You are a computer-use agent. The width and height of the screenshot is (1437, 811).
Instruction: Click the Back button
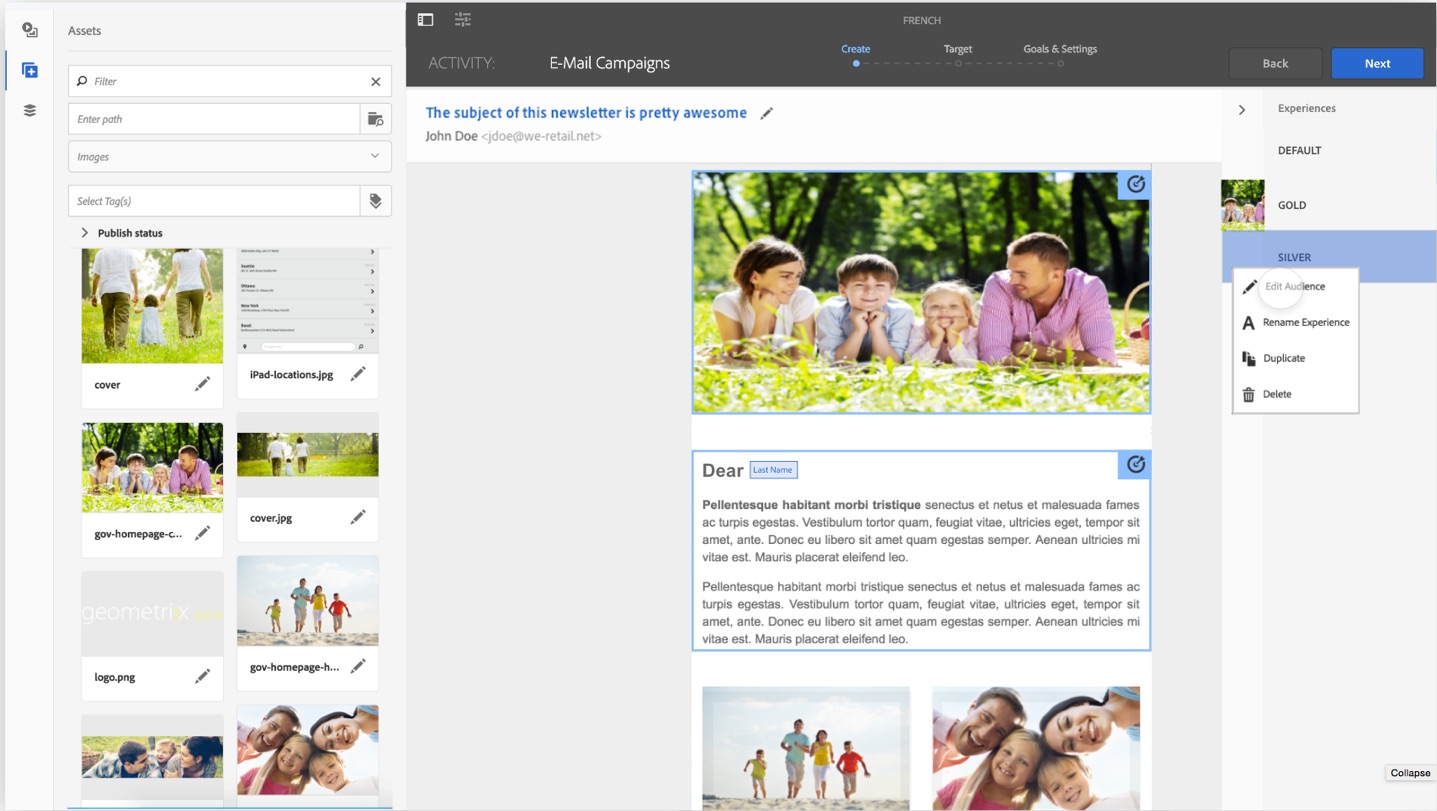coord(1275,63)
